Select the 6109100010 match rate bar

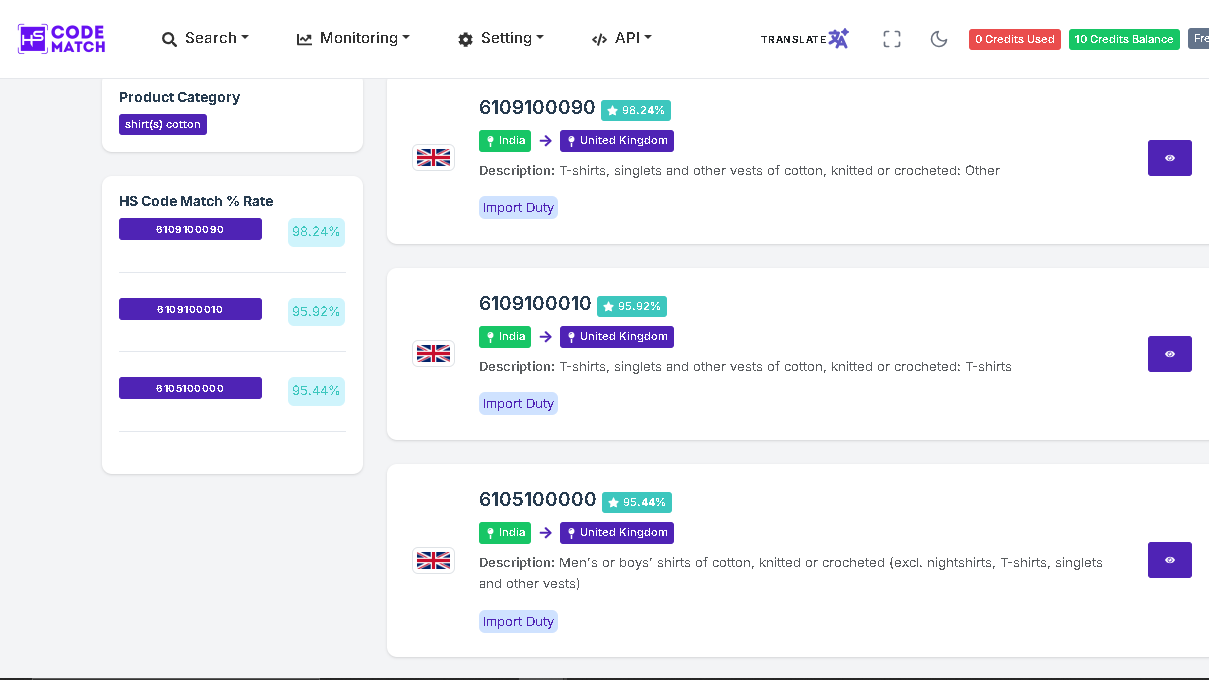tap(190, 309)
